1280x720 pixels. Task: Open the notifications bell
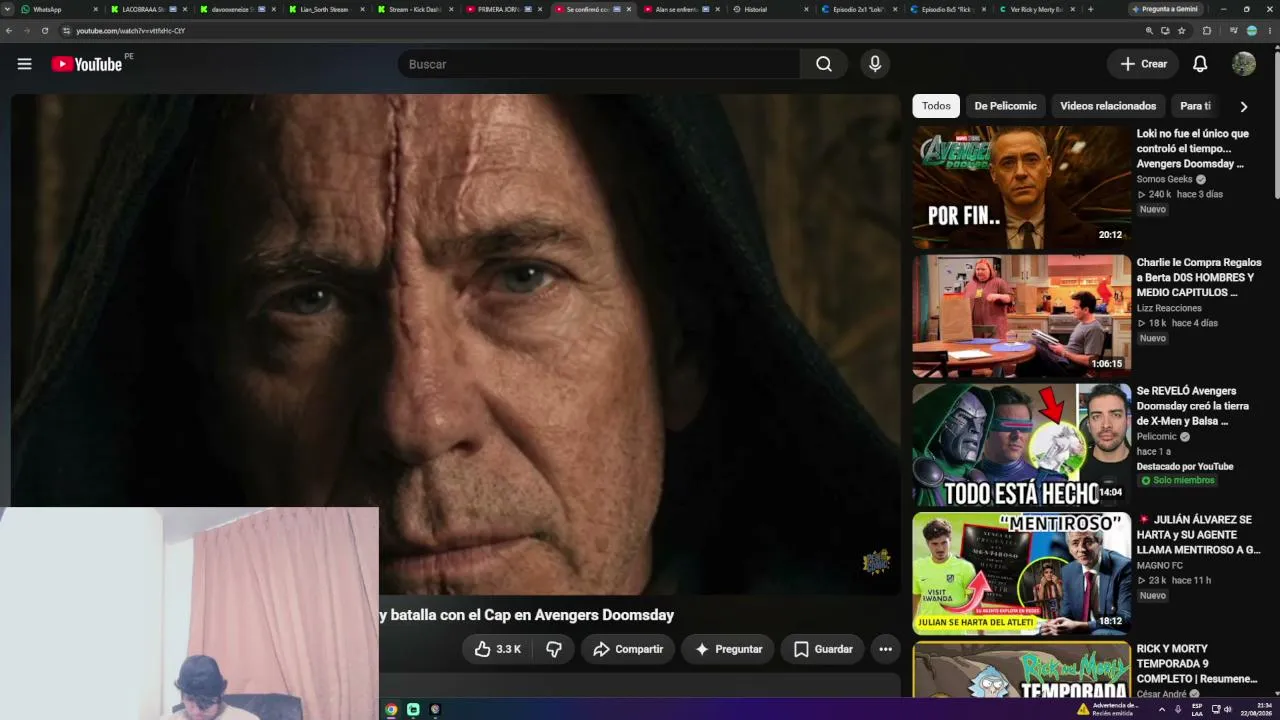click(1200, 64)
